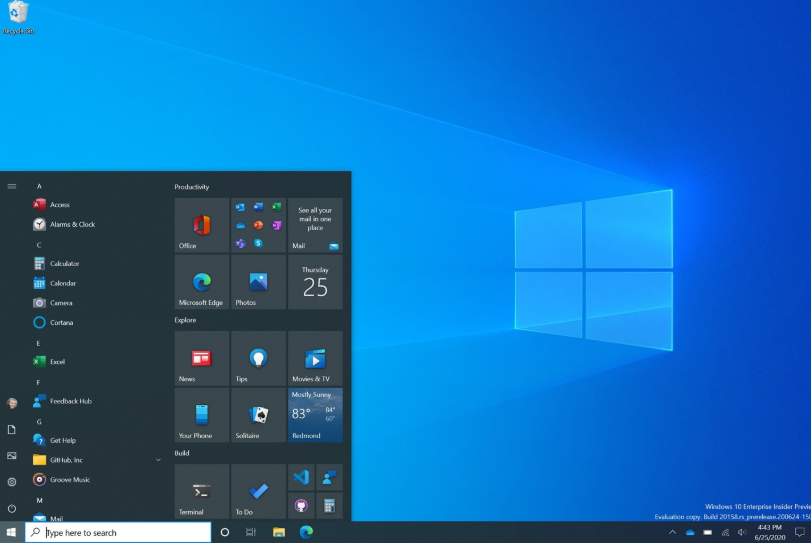Click the letter G header
811x543 pixels.
39,422
